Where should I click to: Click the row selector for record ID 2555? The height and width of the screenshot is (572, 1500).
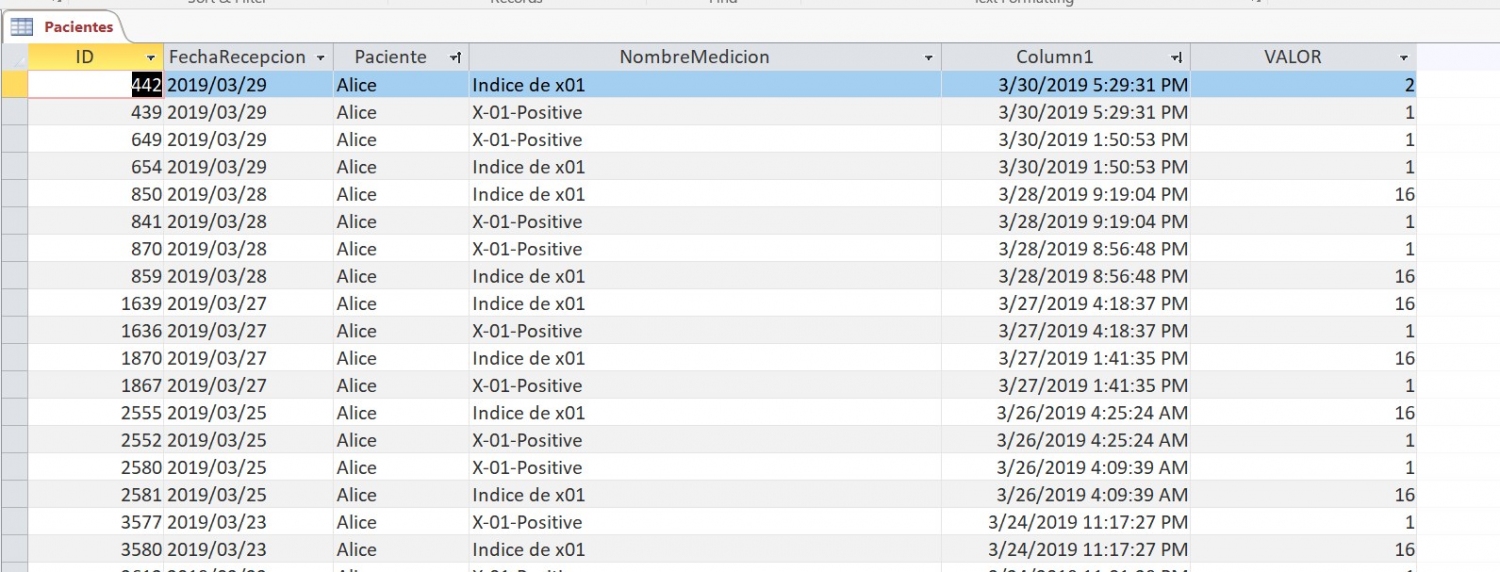[x=14, y=413]
